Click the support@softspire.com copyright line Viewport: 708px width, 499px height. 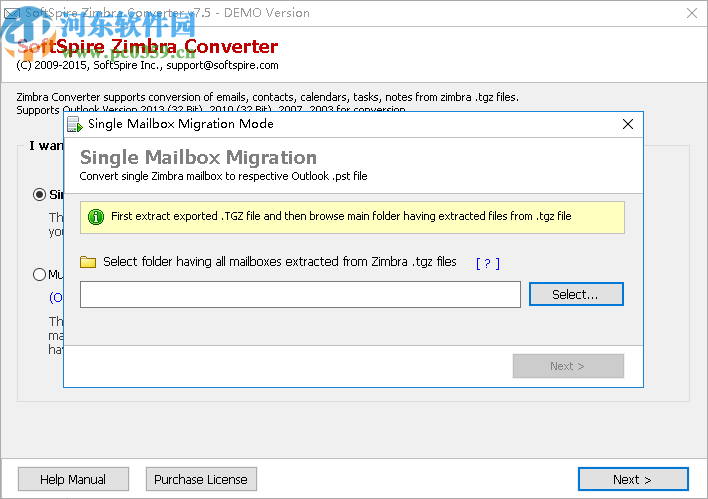coord(147,65)
